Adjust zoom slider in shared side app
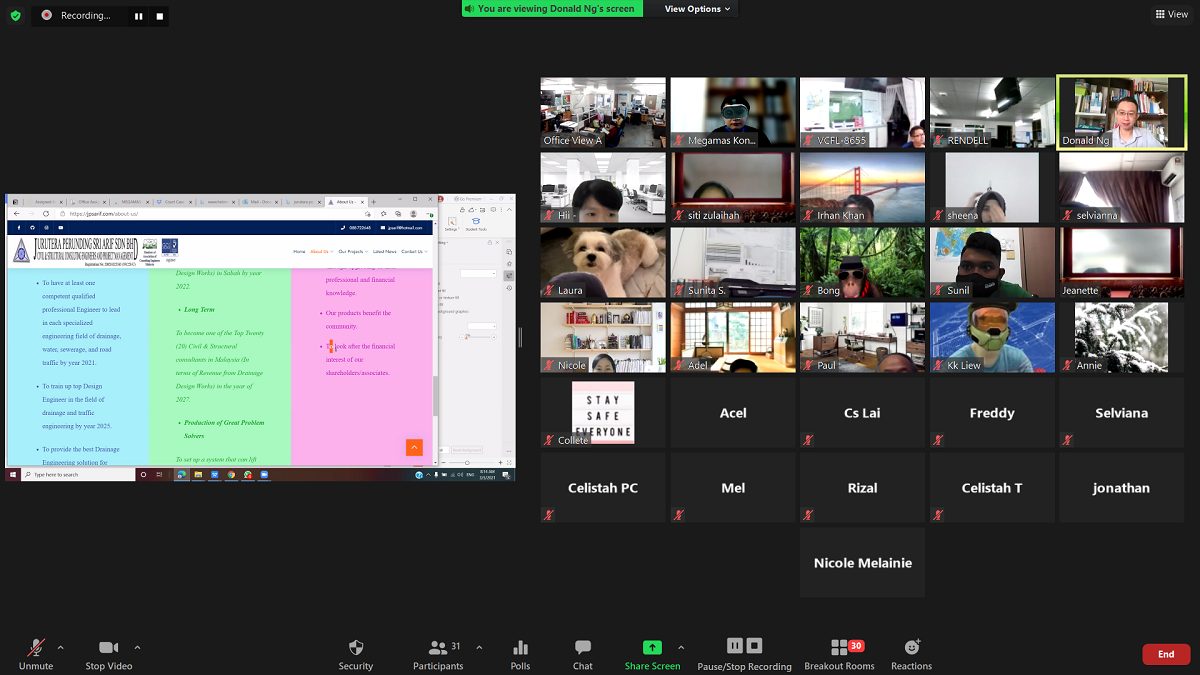The height and width of the screenshot is (675, 1200). pyautogui.click(x=466, y=462)
